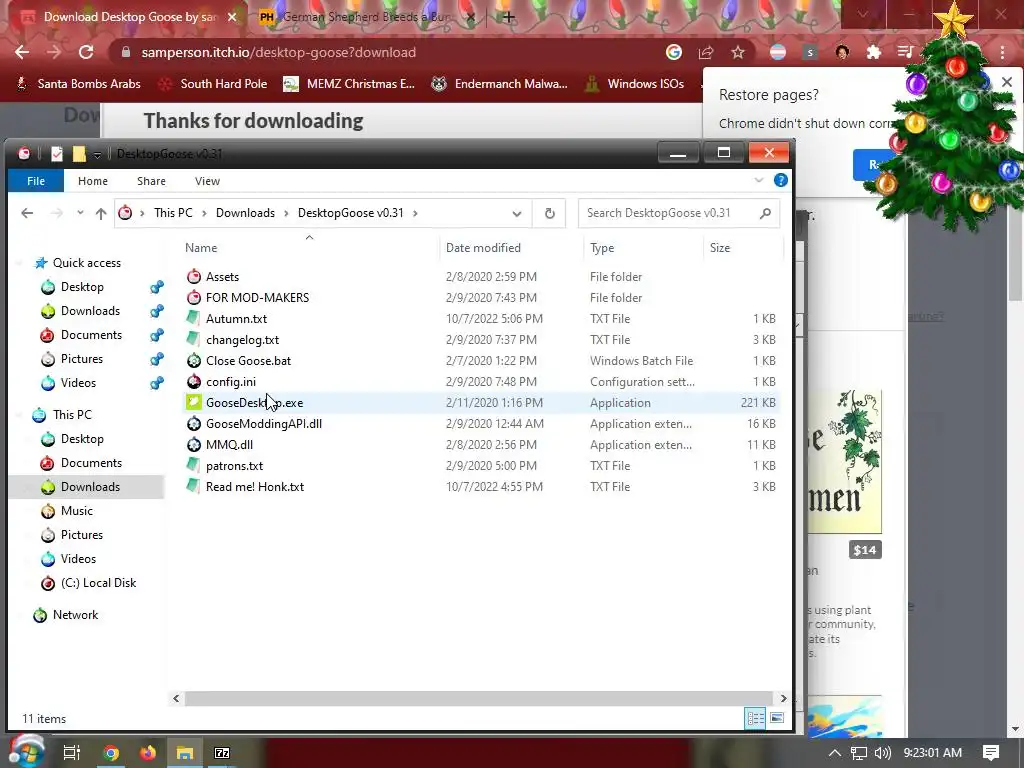
Task: Refresh the DesktopGoose folder view
Action: [550, 213]
